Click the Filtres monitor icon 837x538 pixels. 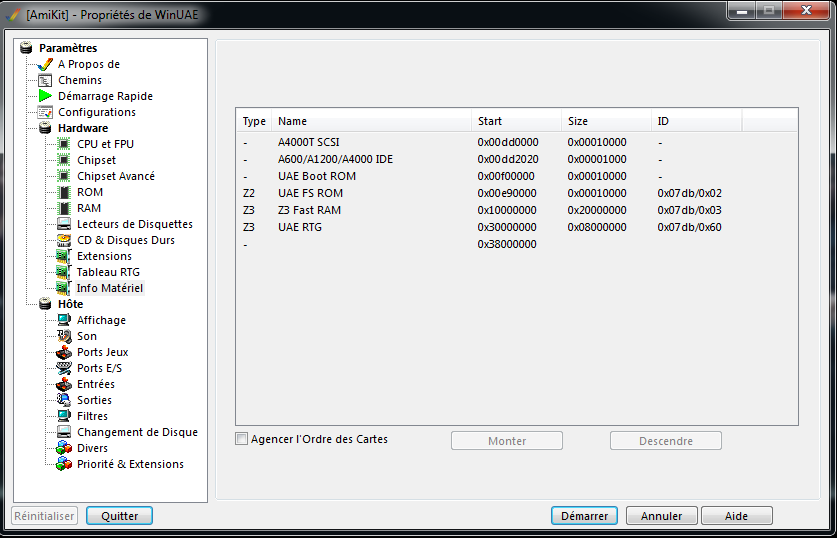64,416
